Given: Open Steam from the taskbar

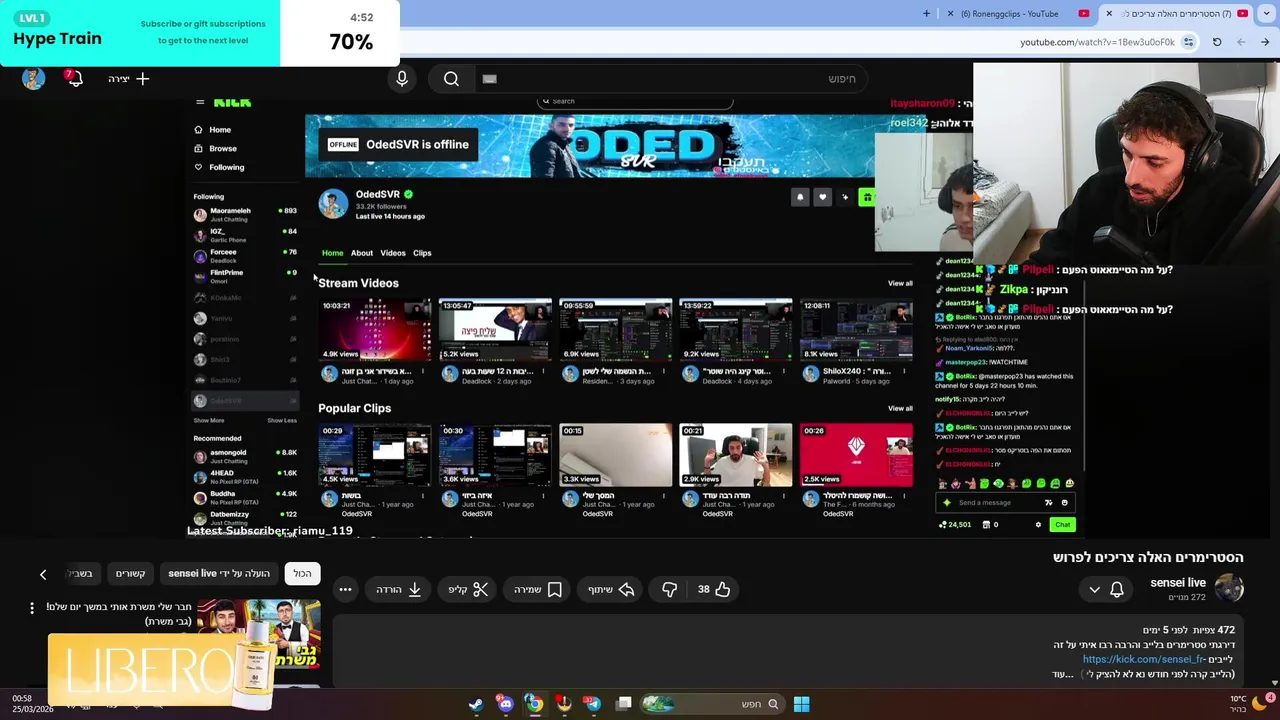Looking at the screenshot, I should coord(476,704).
